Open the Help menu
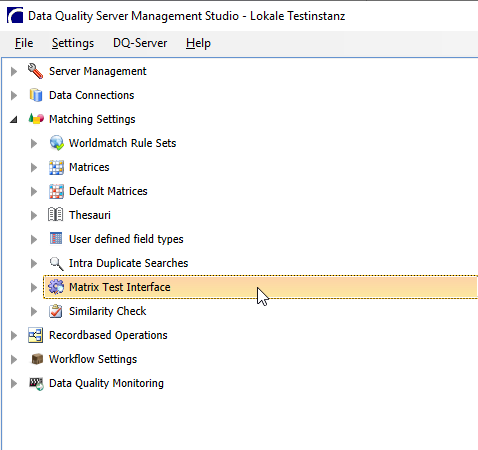Screen dimensions: 478x450 [198, 43]
